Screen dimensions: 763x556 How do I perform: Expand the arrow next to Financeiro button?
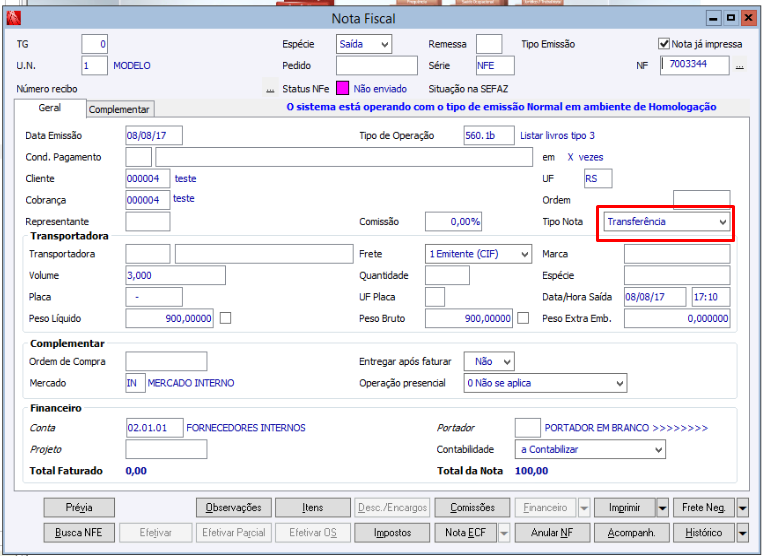(x=583, y=508)
